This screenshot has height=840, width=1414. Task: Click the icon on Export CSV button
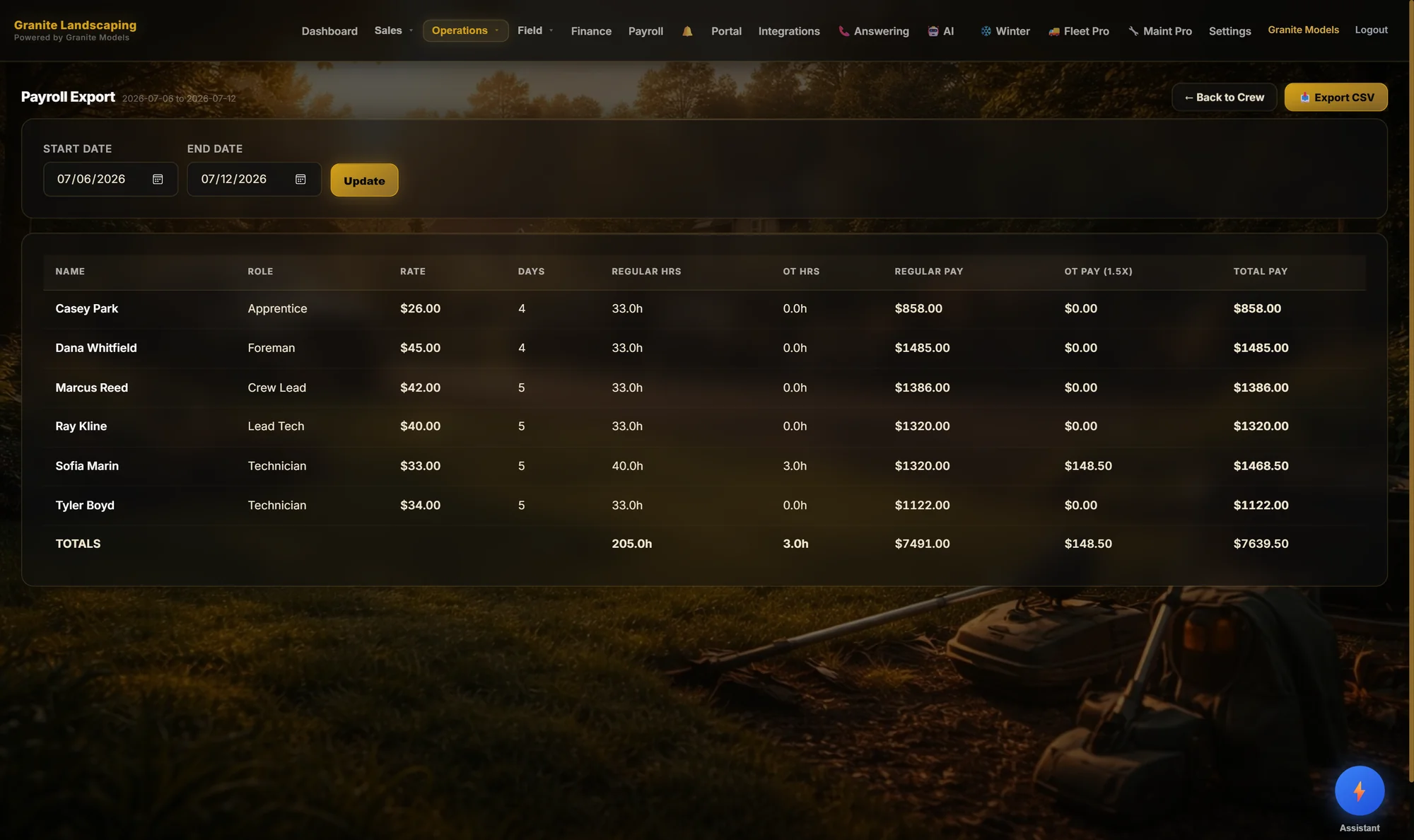coord(1304,98)
